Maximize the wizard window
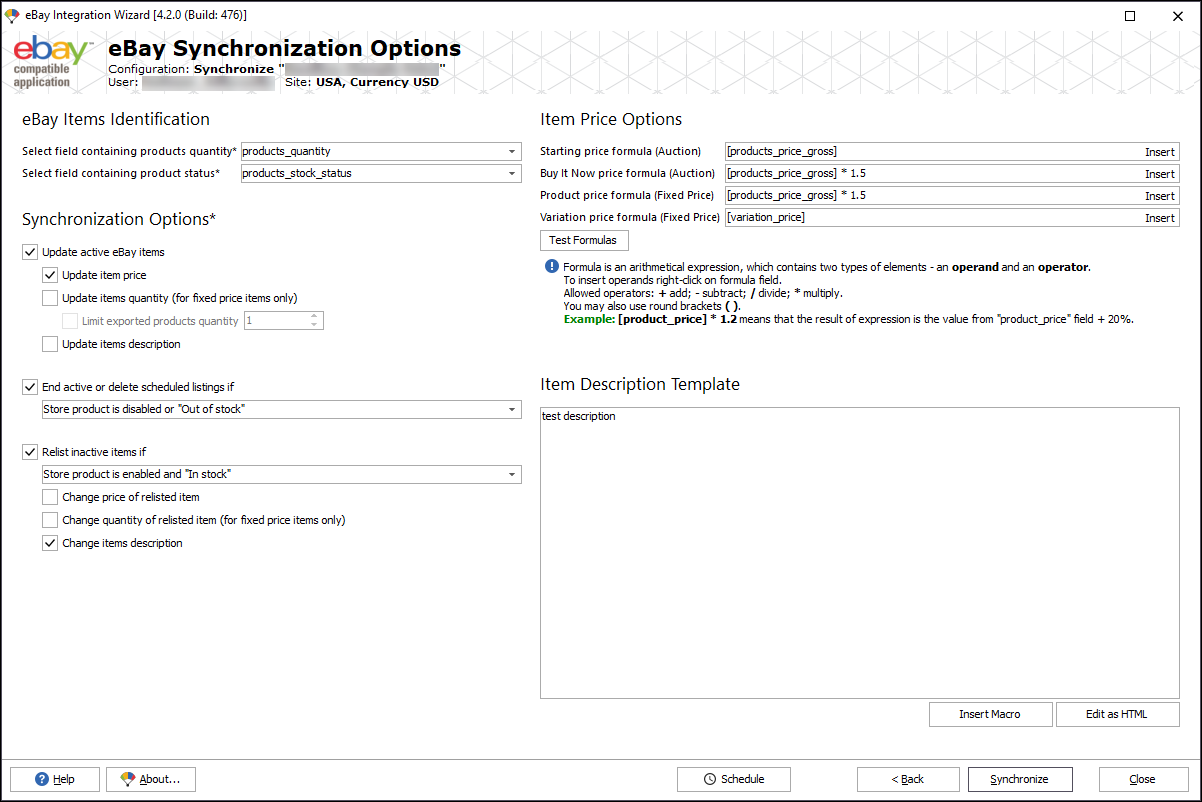1202x802 pixels. click(1130, 15)
